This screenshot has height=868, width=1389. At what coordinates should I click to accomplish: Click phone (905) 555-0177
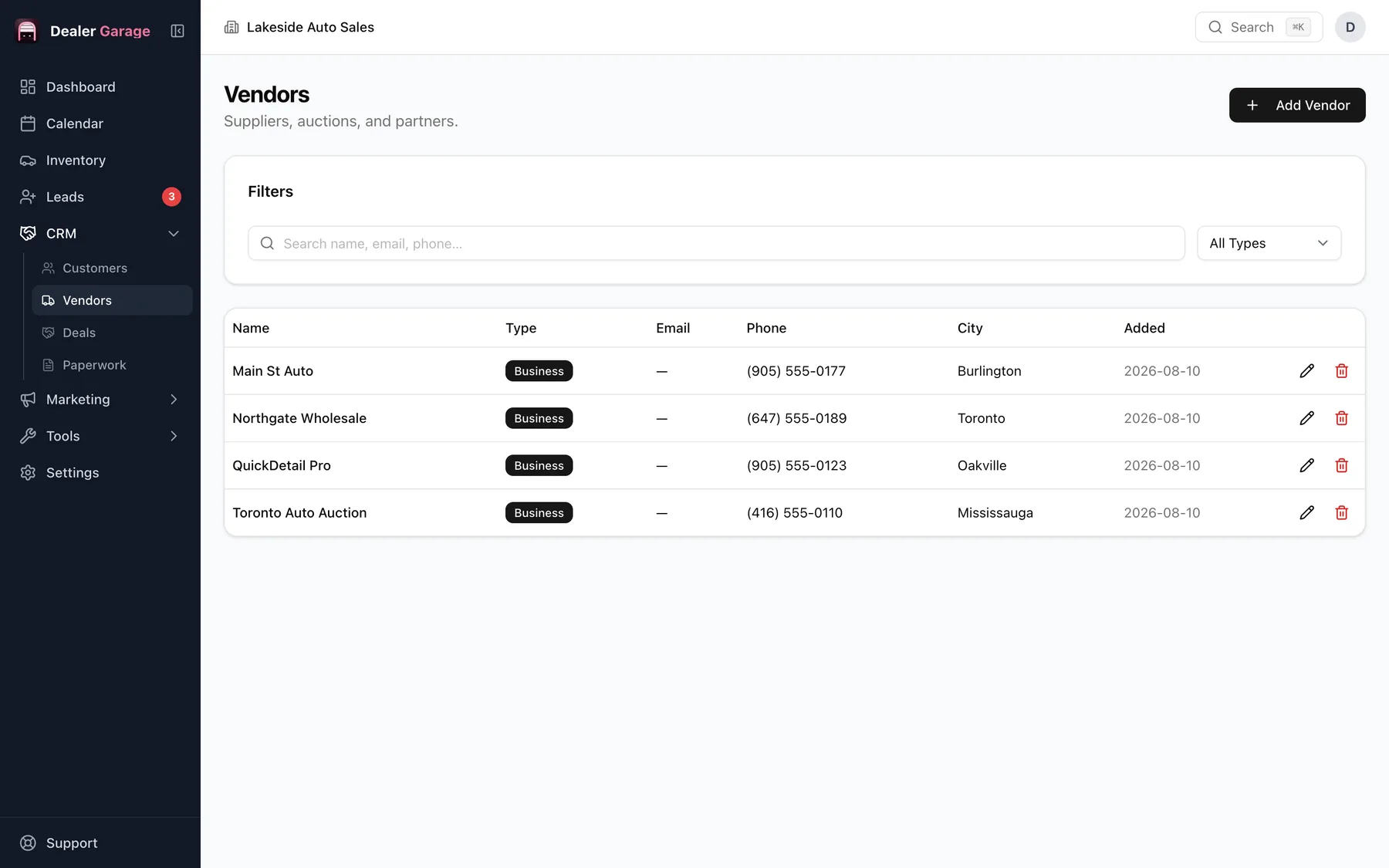click(796, 371)
